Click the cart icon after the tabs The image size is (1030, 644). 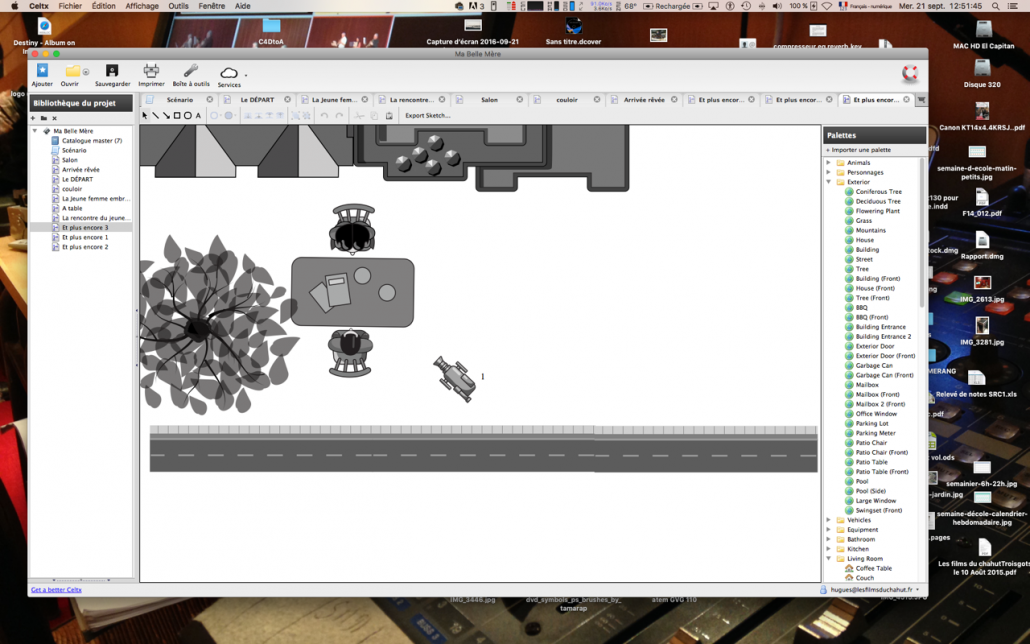click(921, 100)
